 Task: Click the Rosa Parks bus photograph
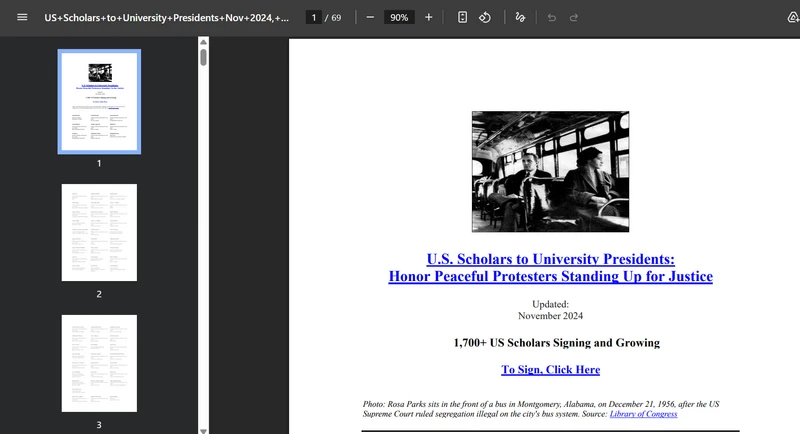pos(551,171)
